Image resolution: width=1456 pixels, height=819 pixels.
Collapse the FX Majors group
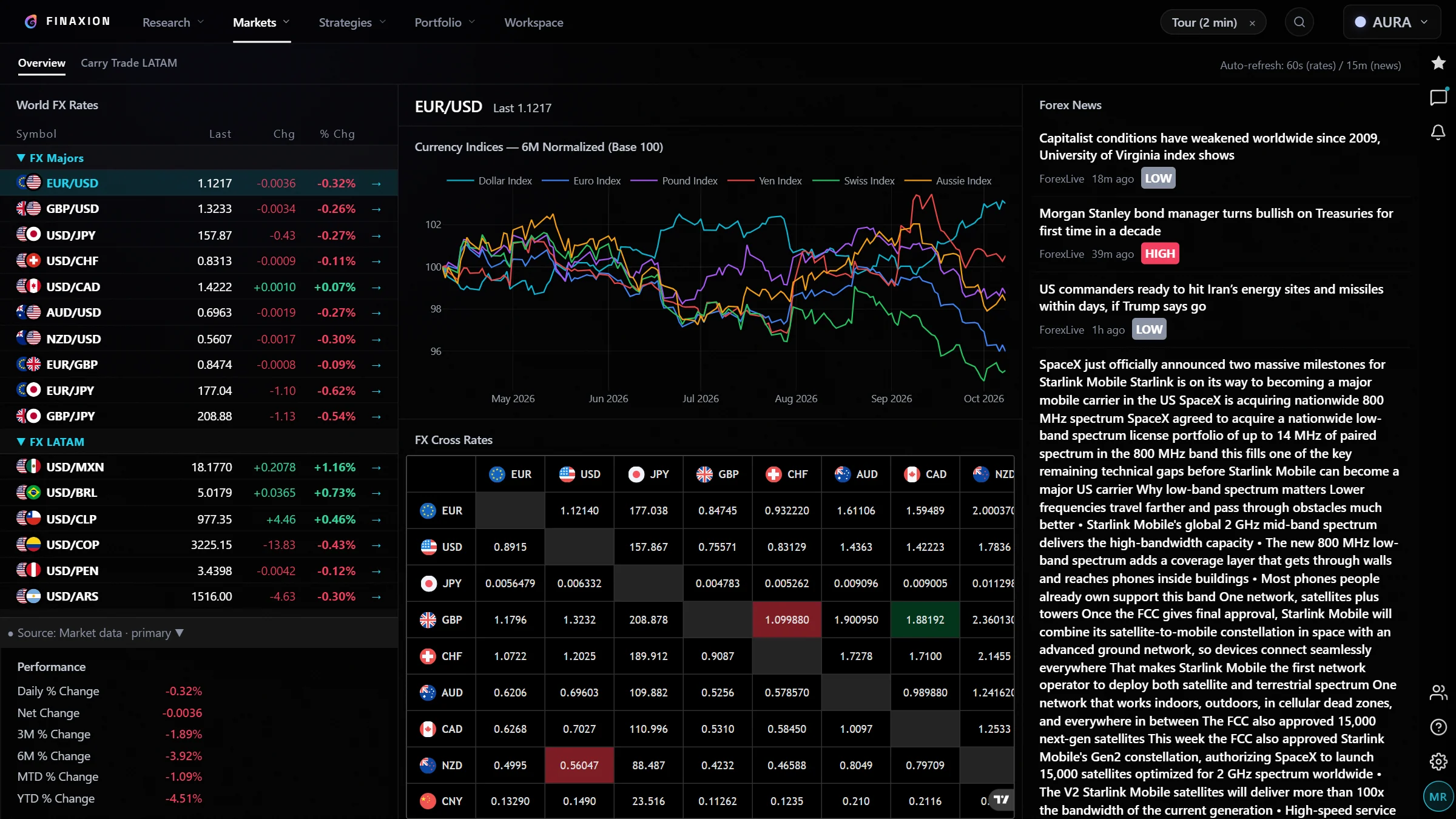pos(50,158)
